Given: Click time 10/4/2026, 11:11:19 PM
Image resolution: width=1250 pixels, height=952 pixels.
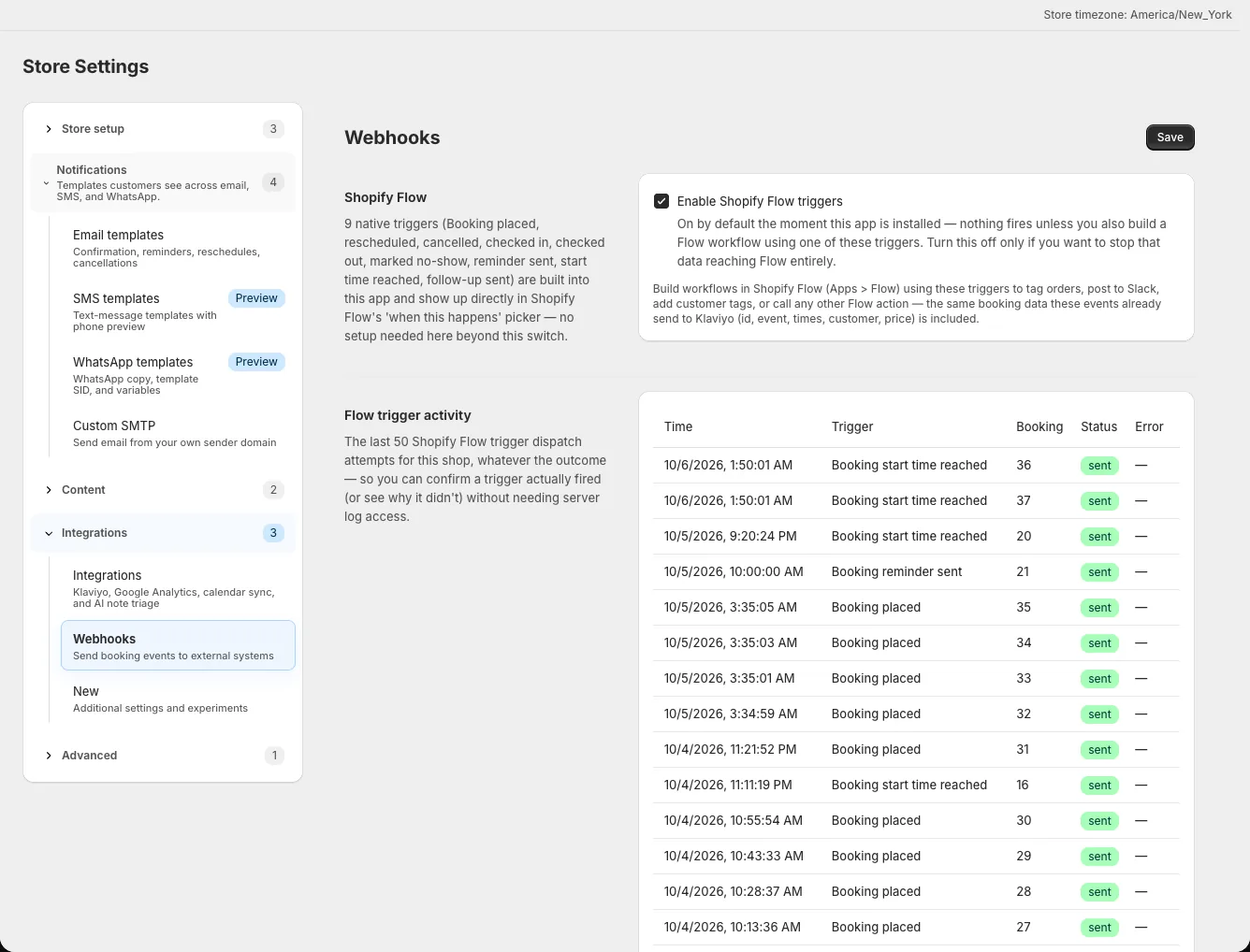Looking at the screenshot, I should click(728, 785).
